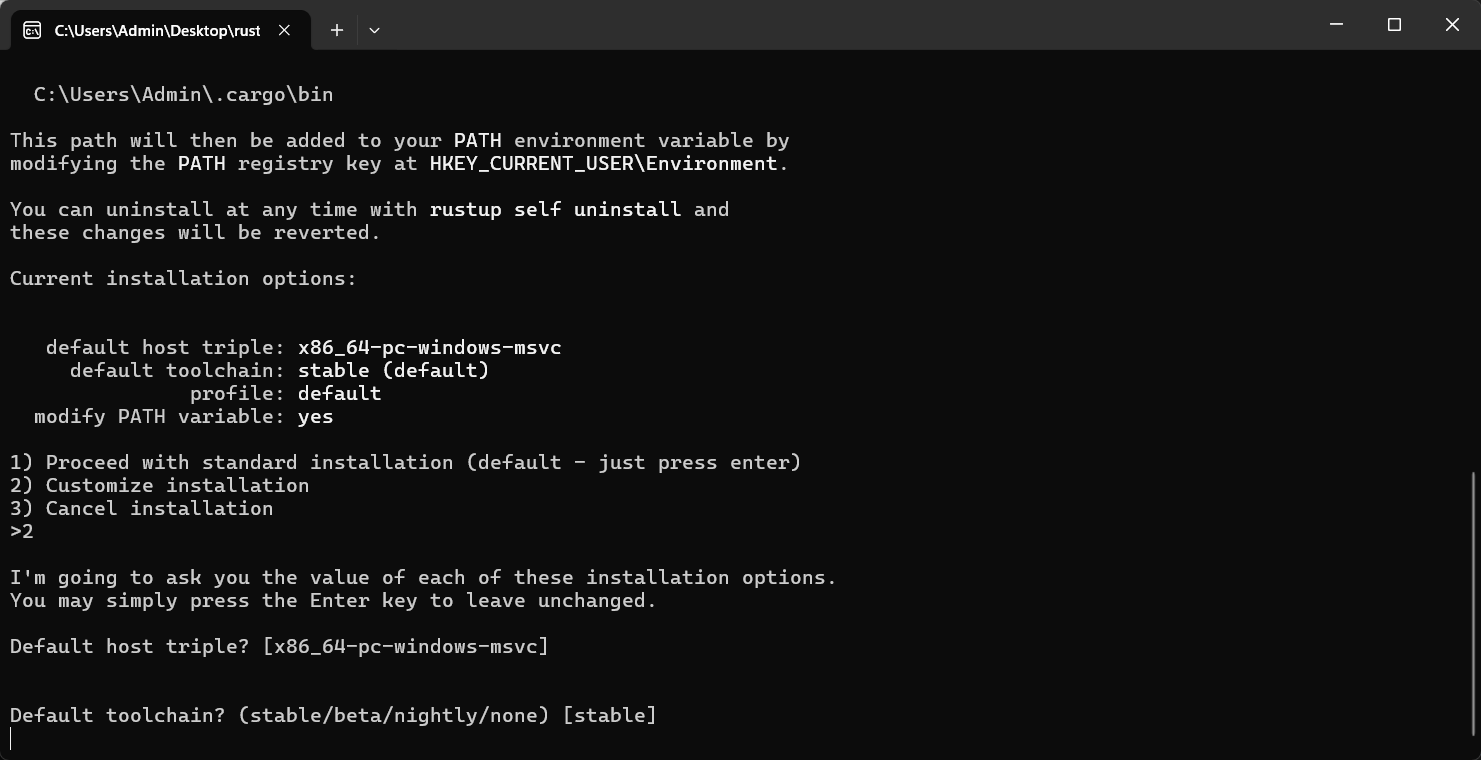1481x760 pixels.
Task: Click the command prompt icon in the tab
Action: coord(32,30)
